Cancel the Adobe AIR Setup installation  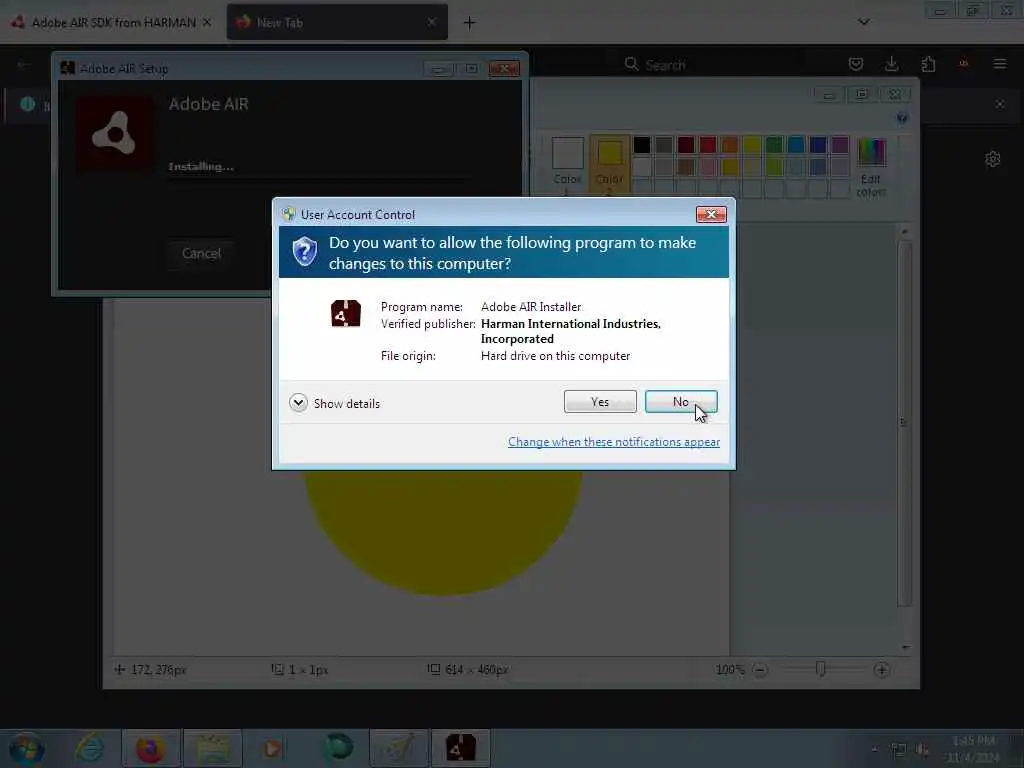(x=201, y=253)
